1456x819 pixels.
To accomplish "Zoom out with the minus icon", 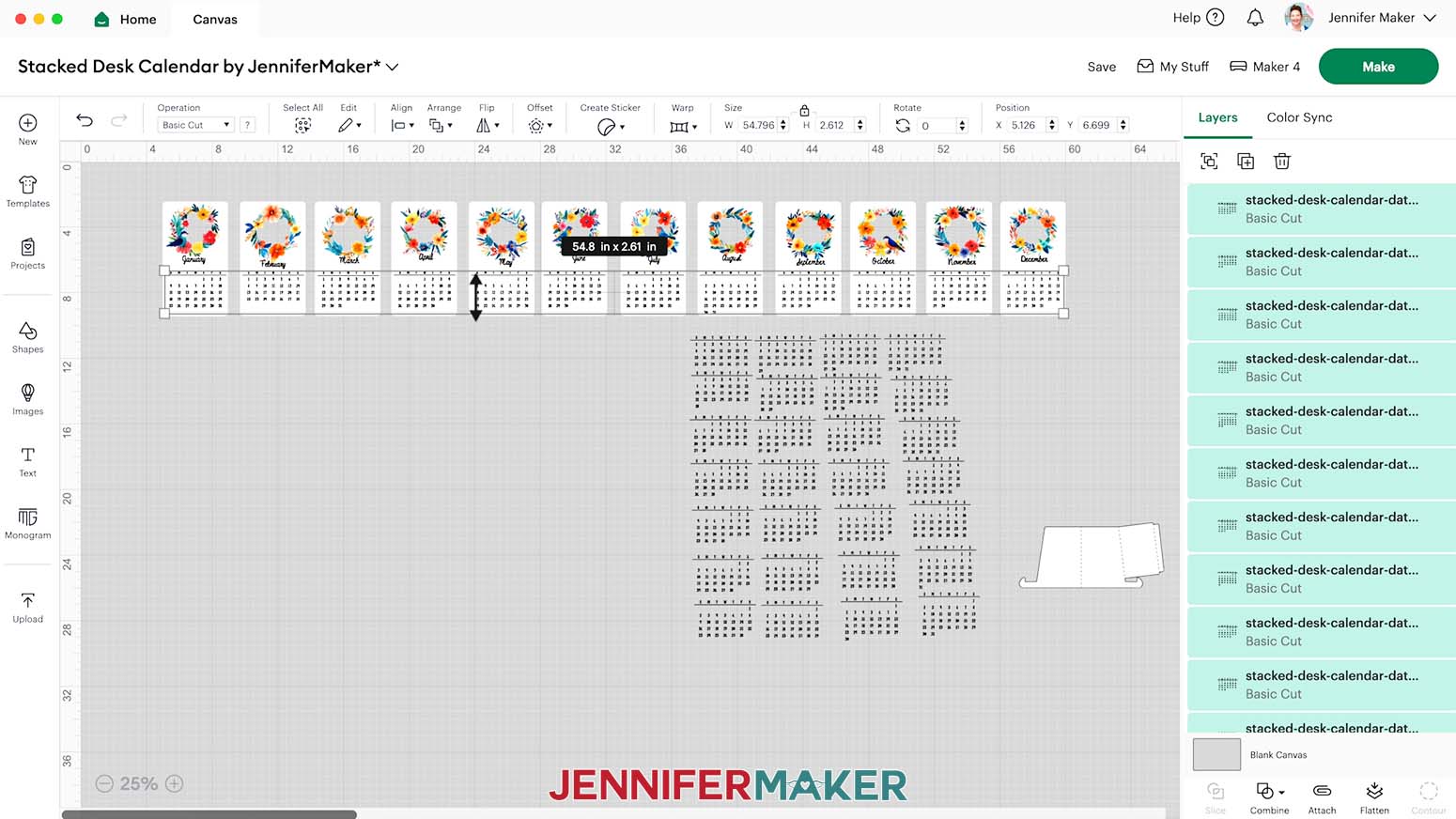I will click(104, 783).
